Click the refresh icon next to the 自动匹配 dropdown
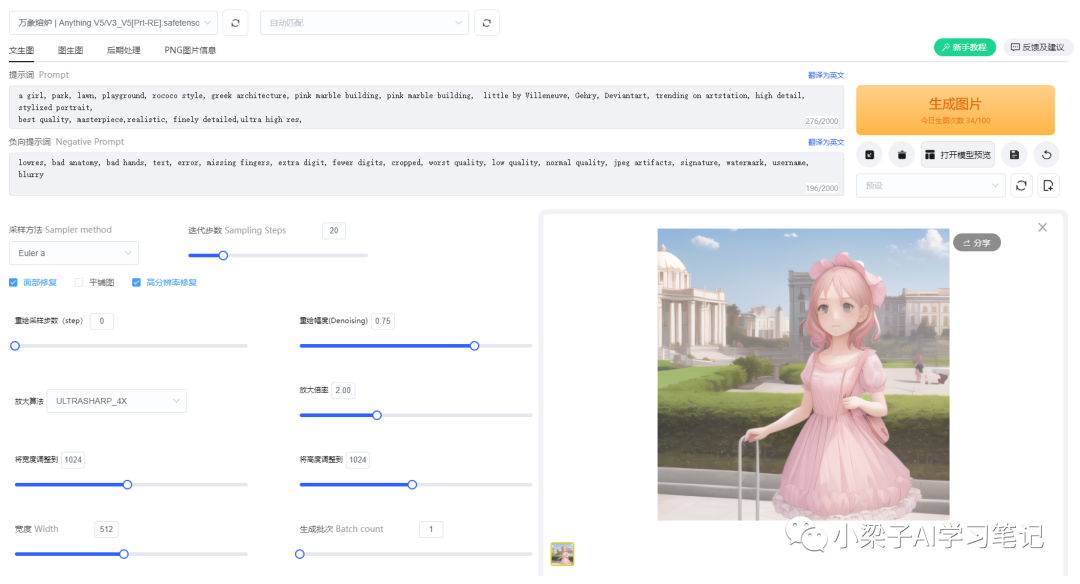The width and height of the screenshot is (1080, 584). pos(486,23)
